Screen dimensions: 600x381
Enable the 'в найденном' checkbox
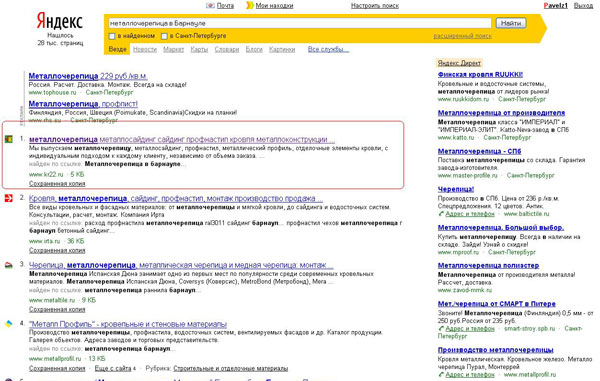pos(112,36)
